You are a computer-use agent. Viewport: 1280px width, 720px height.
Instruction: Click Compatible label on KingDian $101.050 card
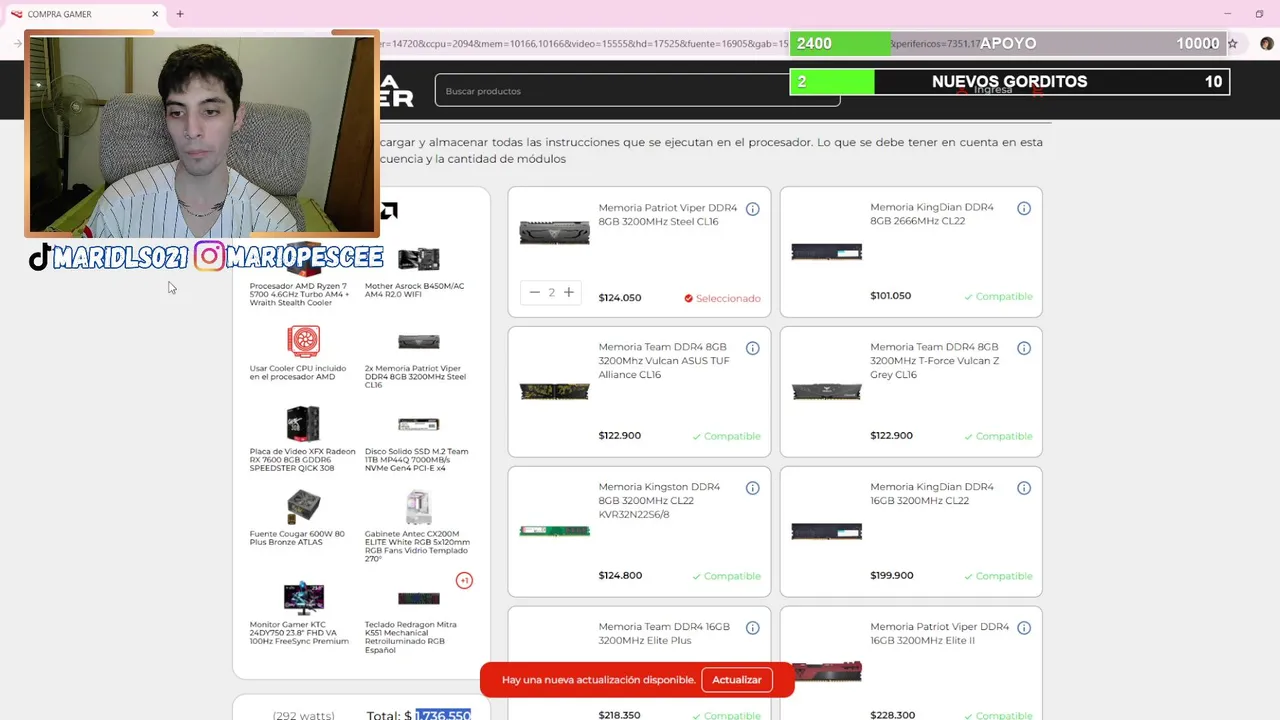coord(998,297)
